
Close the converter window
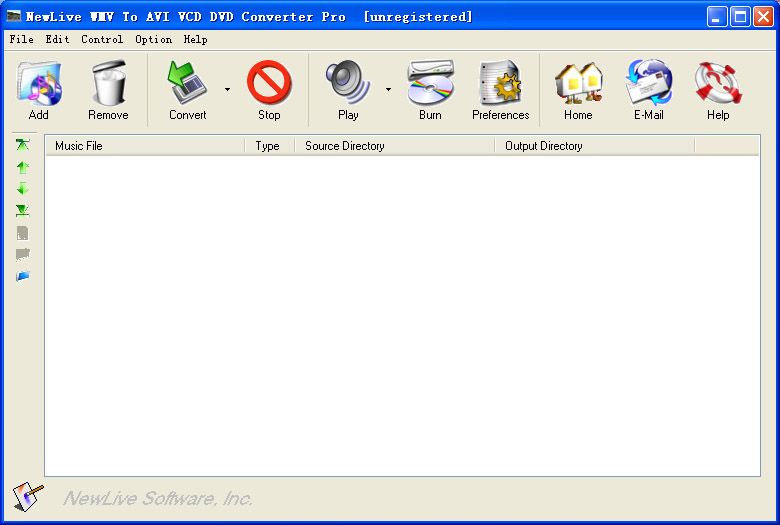click(x=763, y=17)
